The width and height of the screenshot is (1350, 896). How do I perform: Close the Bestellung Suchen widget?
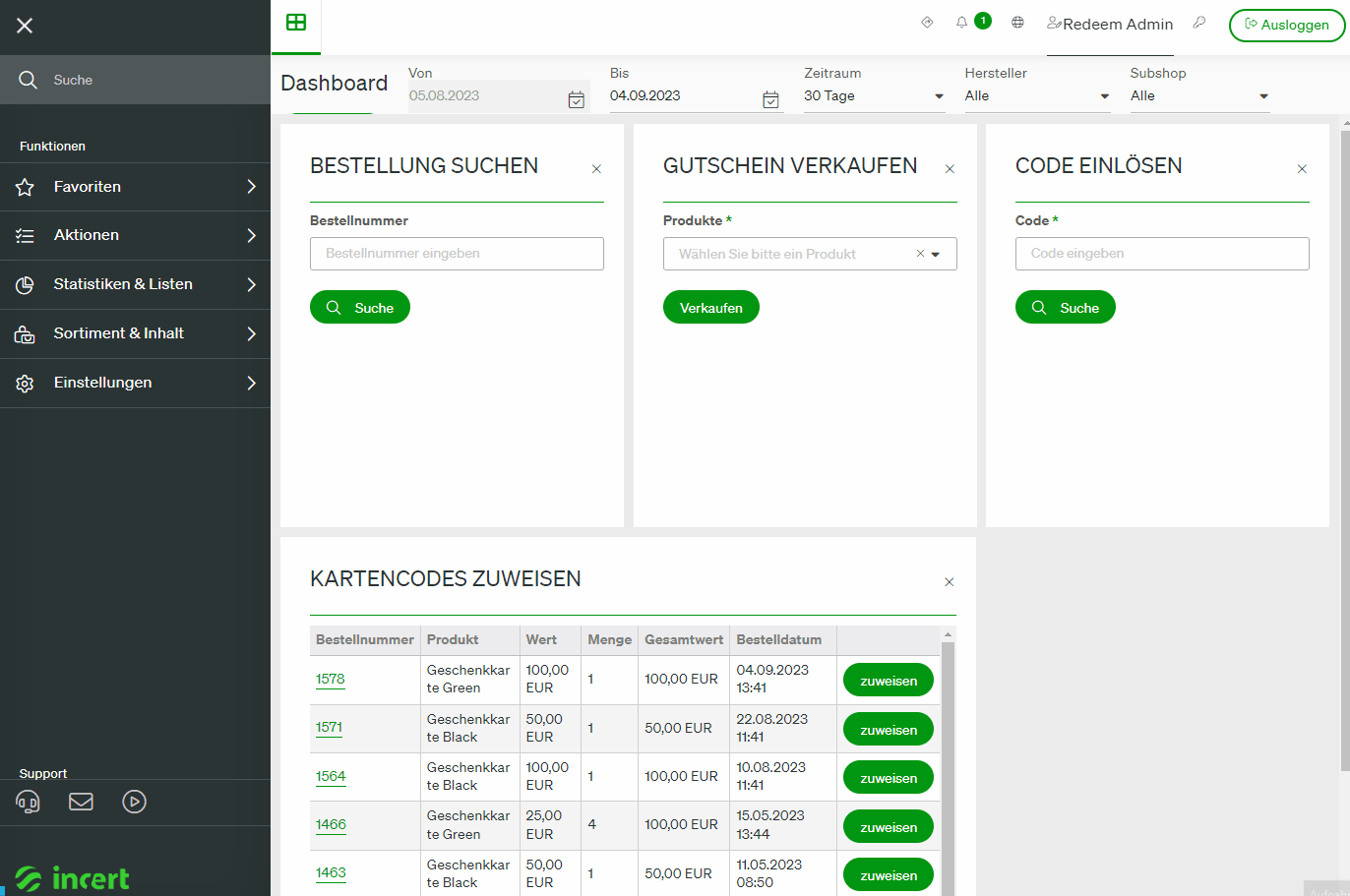(x=596, y=169)
